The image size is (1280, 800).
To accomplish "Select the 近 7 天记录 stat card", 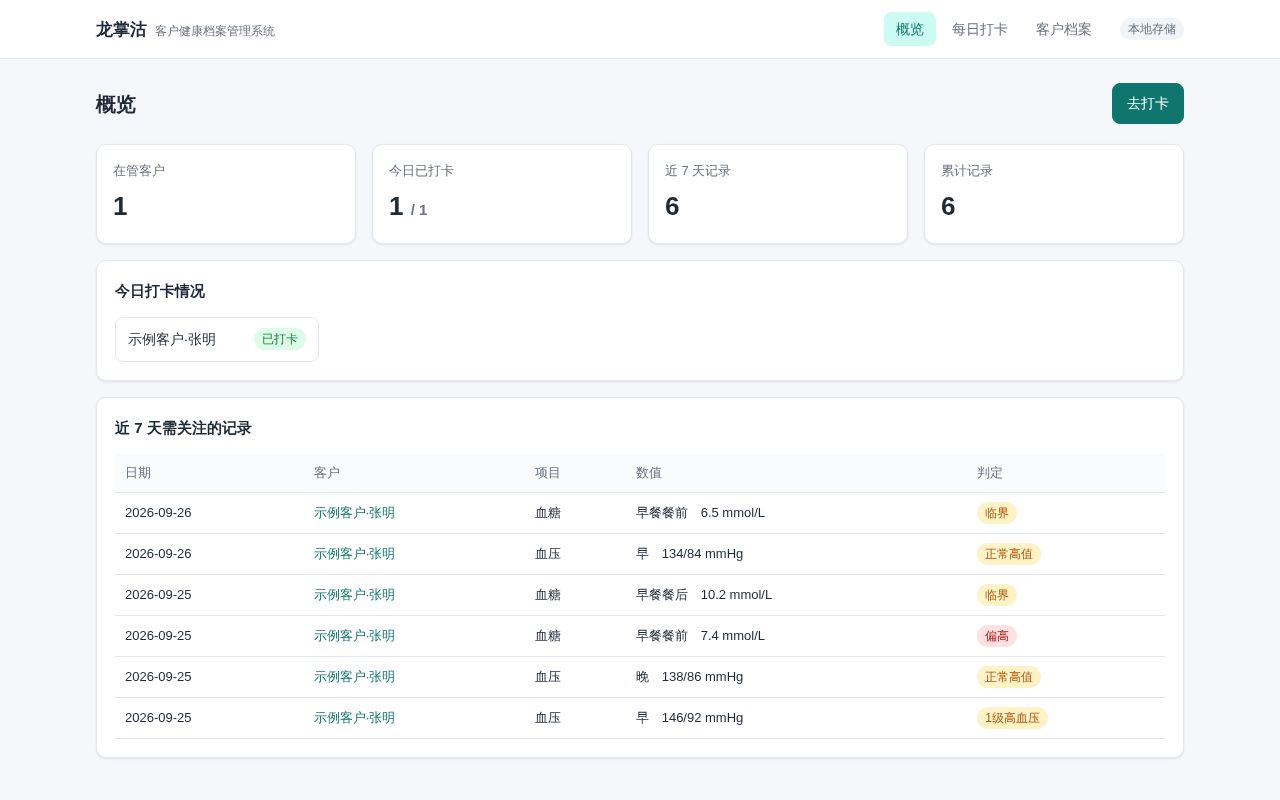I will (x=778, y=194).
